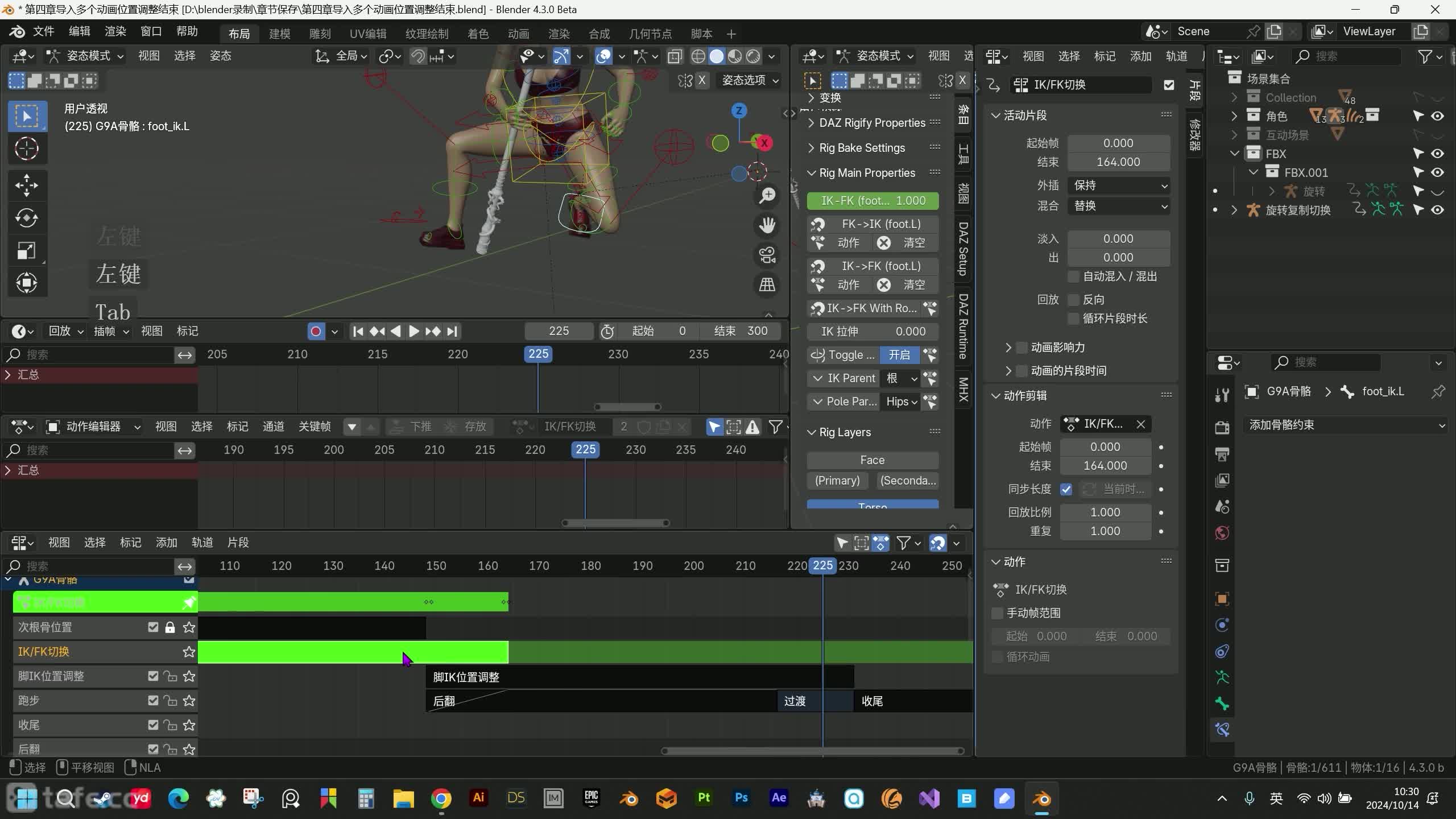
Task: Enable 反向 playback checkbox
Action: (1073, 300)
